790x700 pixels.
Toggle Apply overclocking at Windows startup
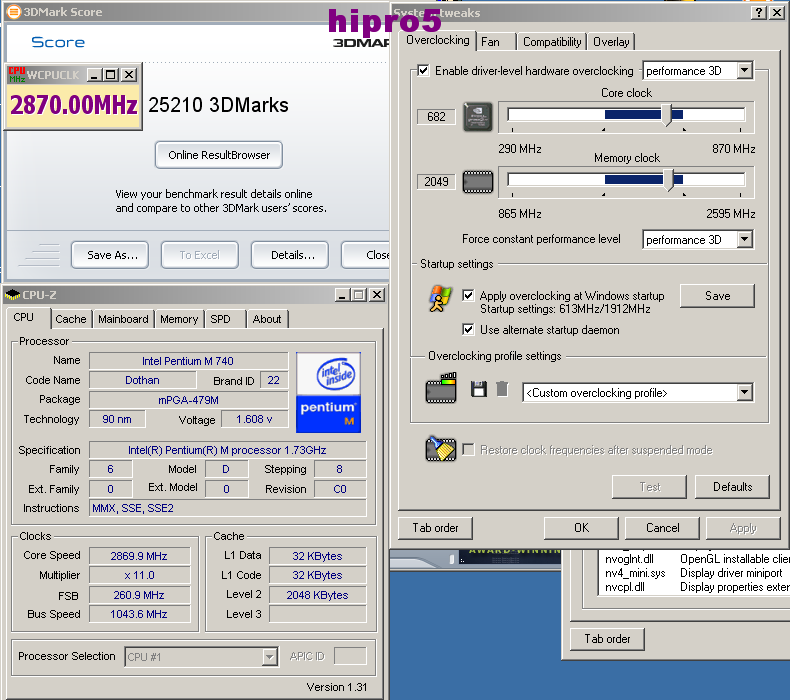coord(468,295)
